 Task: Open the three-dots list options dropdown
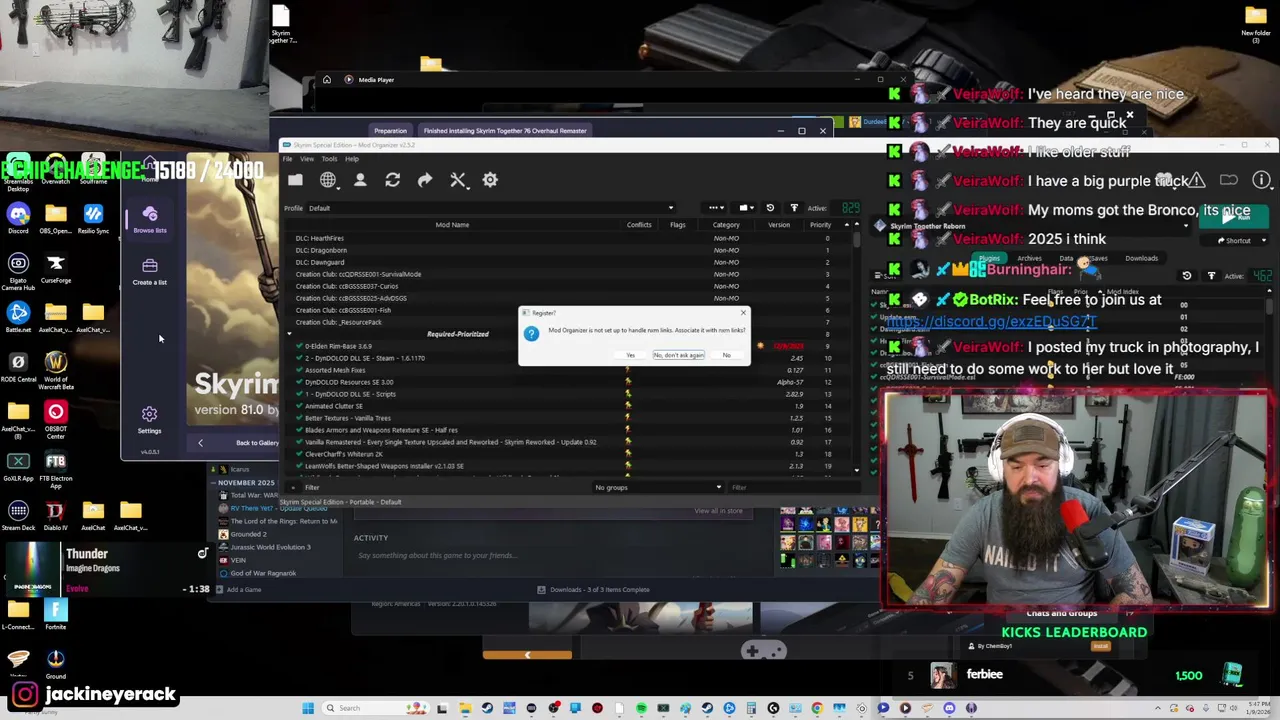click(x=716, y=208)
